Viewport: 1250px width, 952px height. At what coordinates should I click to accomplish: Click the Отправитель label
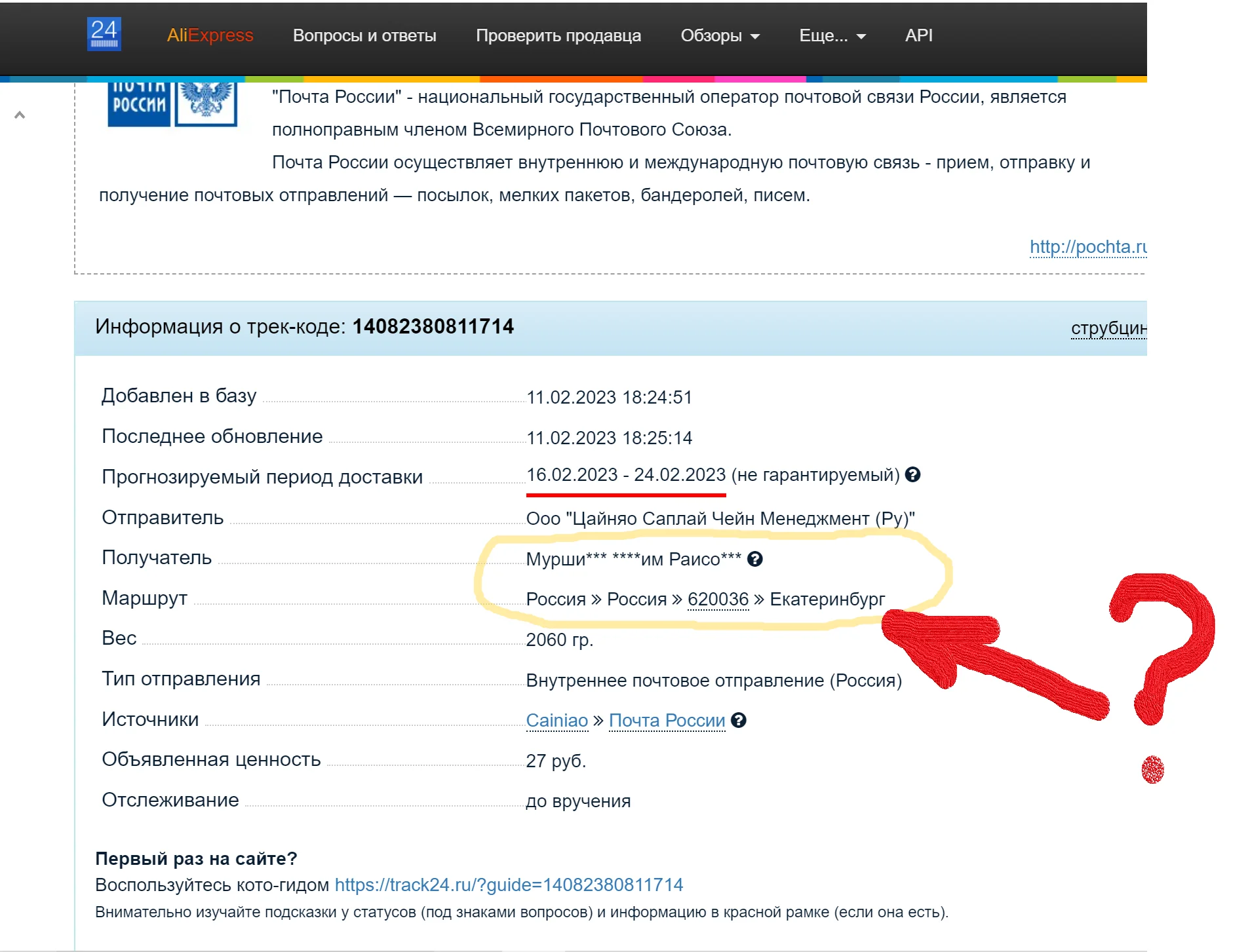pyautogui.click(x=163, y=518)
